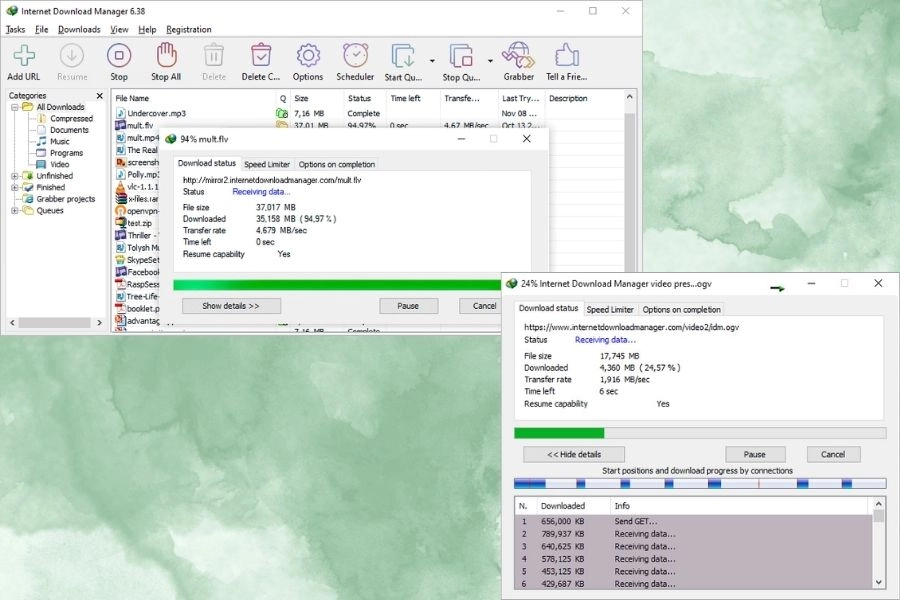Select the Documents category

pyautogui.click(x=69, y=130)
